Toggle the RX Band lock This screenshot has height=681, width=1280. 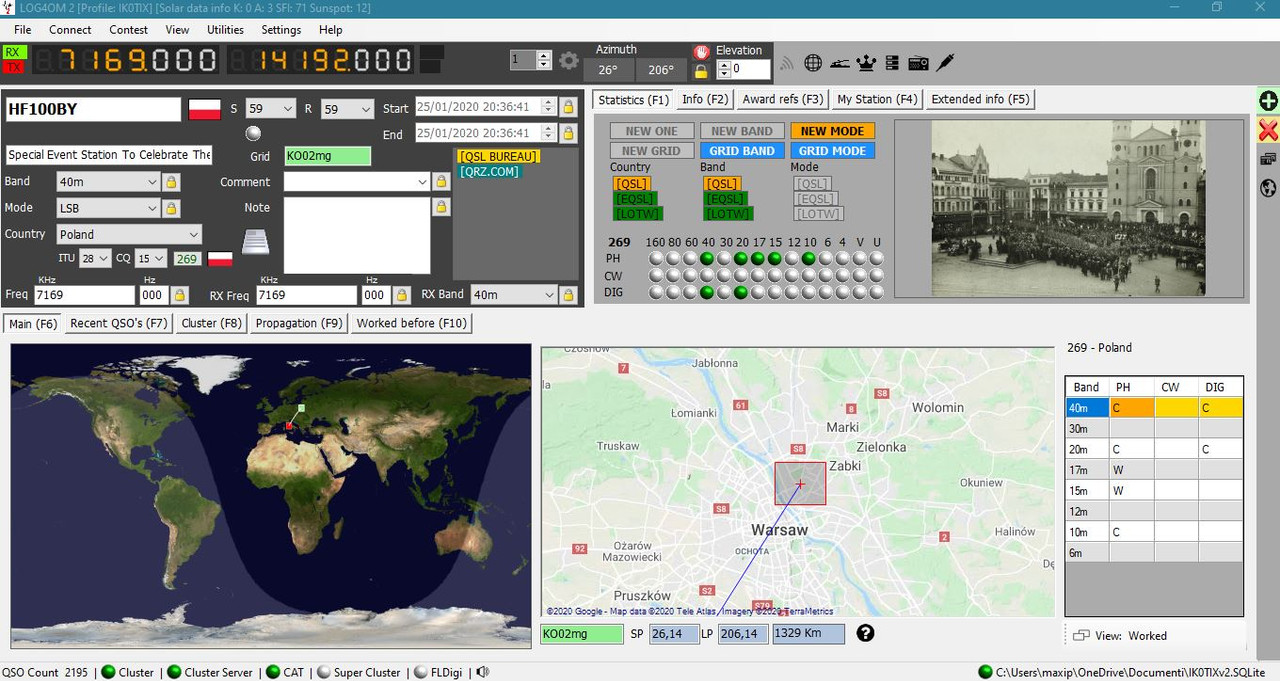point(568,295)
